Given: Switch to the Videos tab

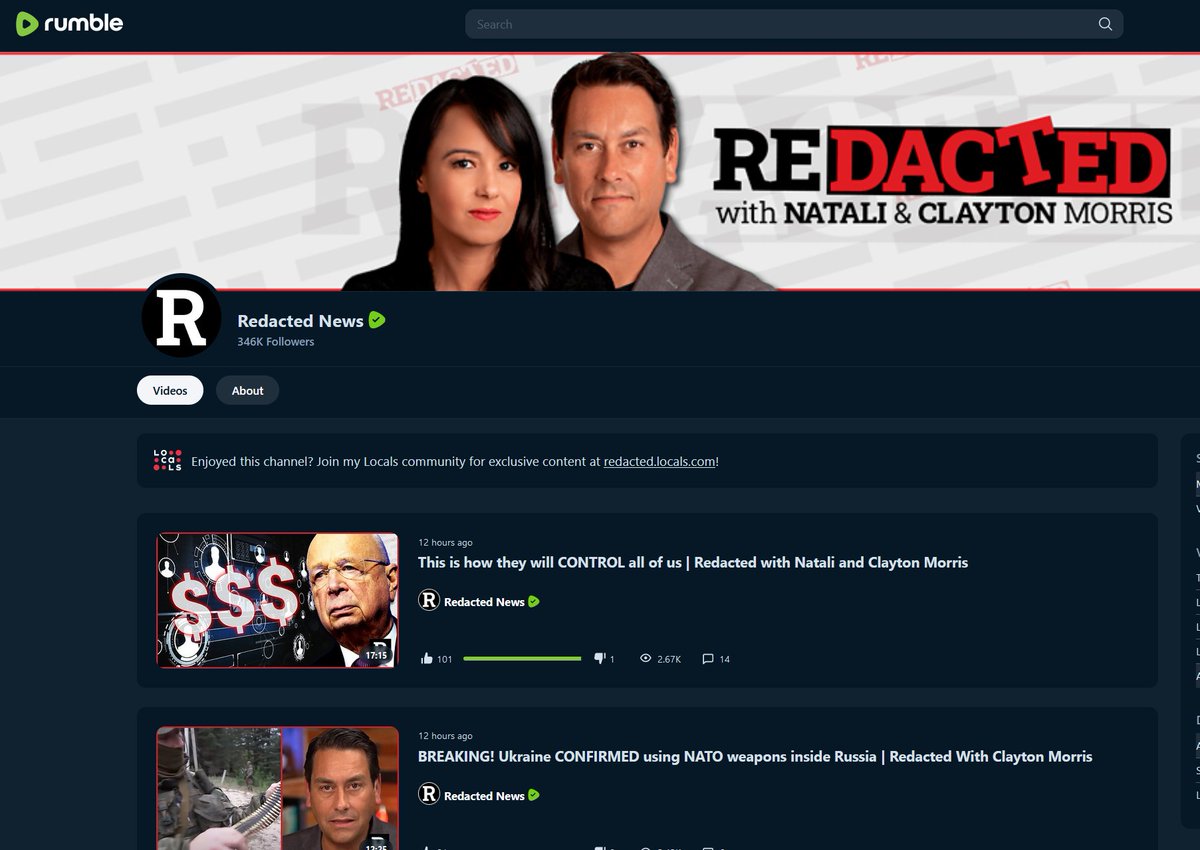Looking at the screenshot, I should [170, 390].
